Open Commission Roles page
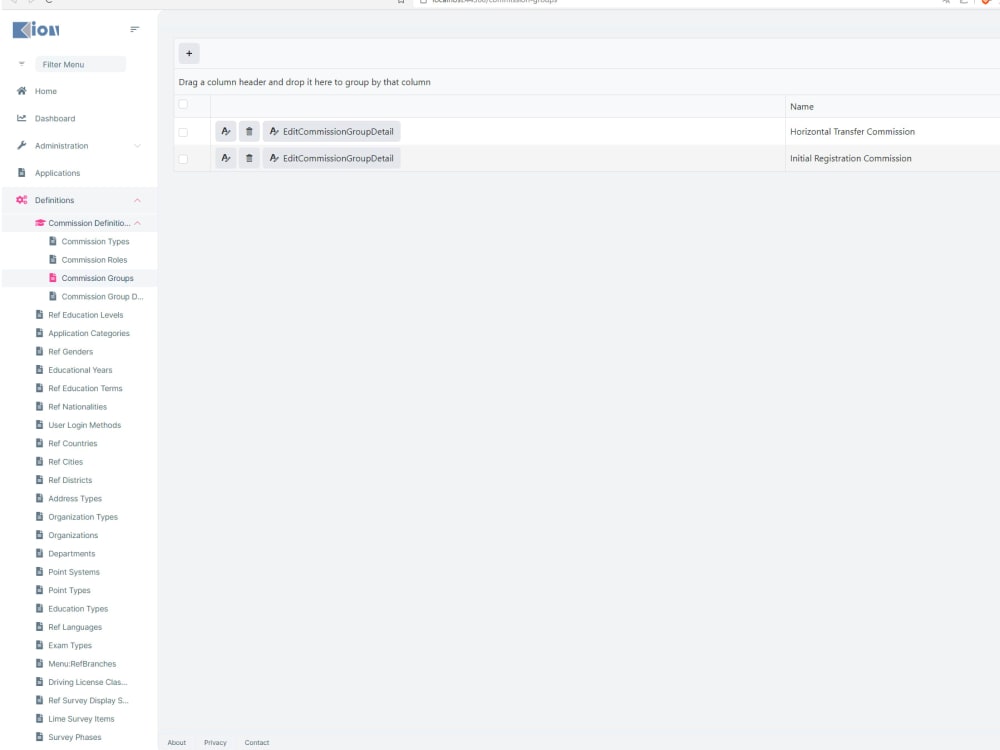This screenshot has height=750, width=1000. tap(94, 260)
